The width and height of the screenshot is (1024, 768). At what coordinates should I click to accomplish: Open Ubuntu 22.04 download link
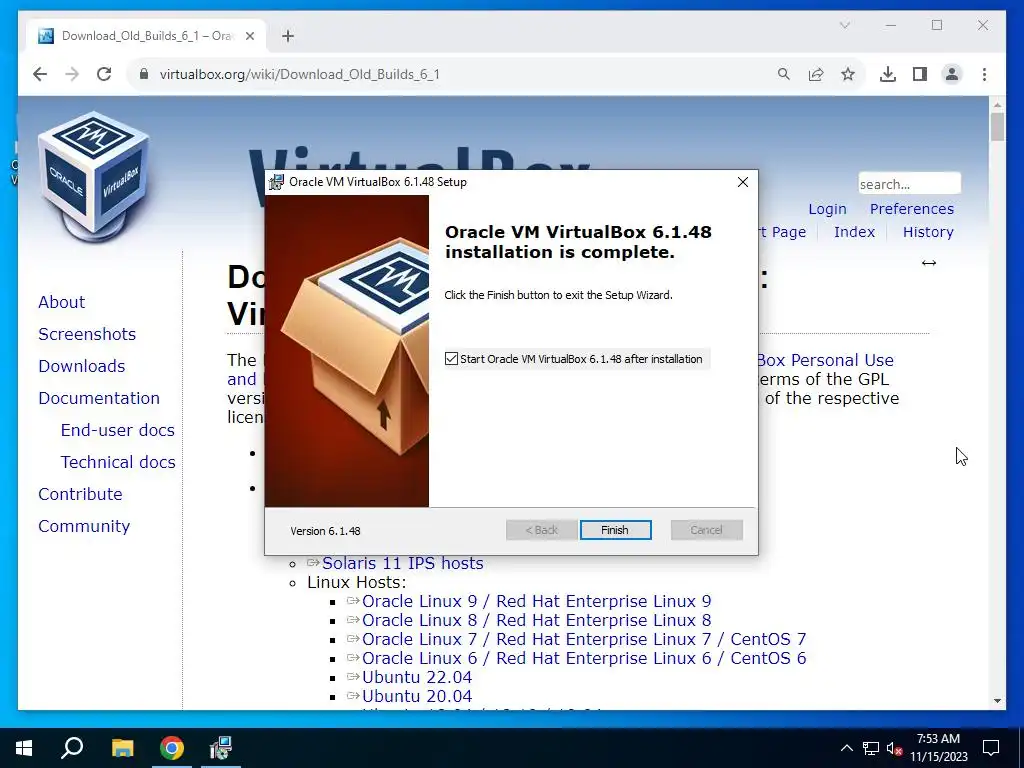[417, 677]
